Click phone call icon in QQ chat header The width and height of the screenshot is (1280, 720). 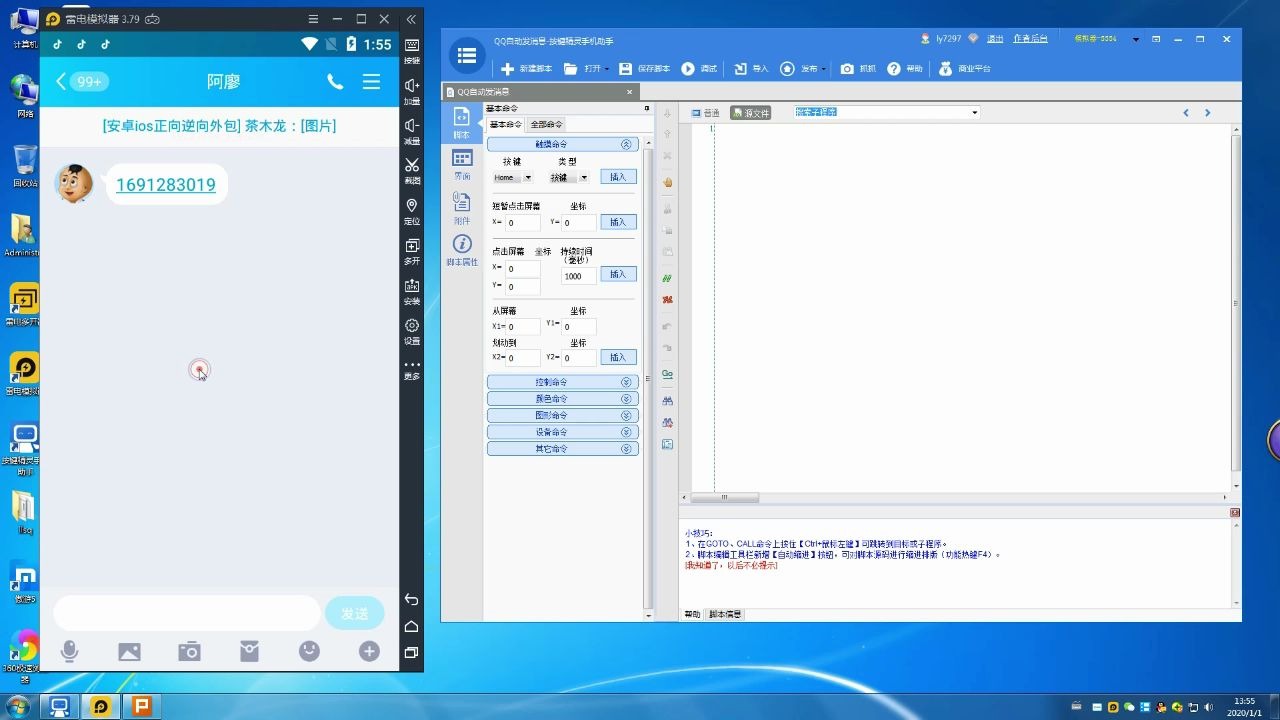[335, 82]
